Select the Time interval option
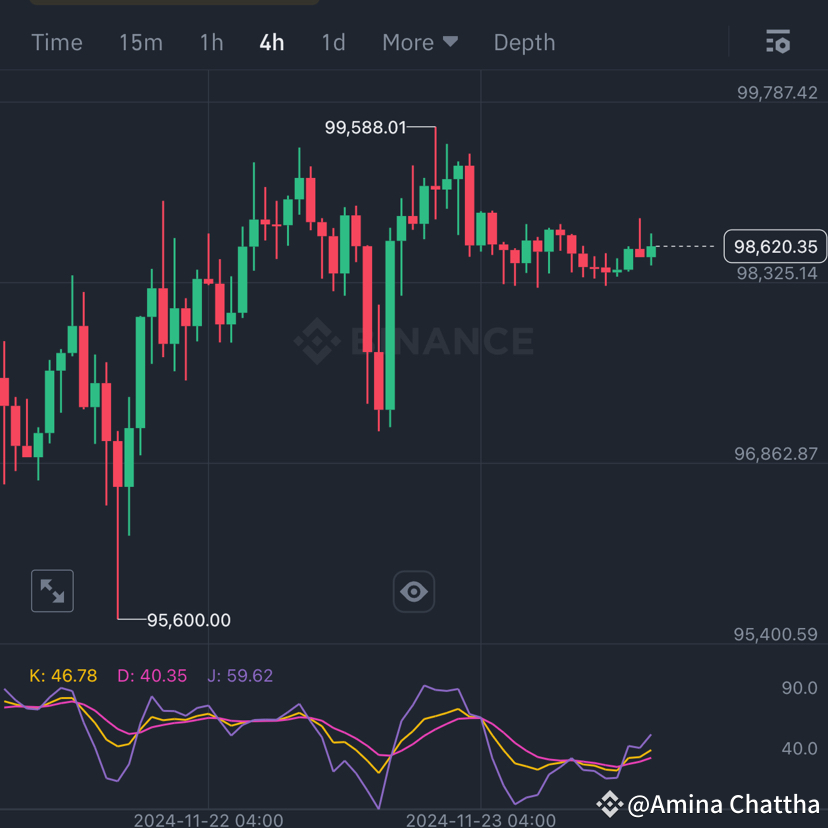This screenshot has width=828, height=828. pyautogui.click(x=56, y=42)
